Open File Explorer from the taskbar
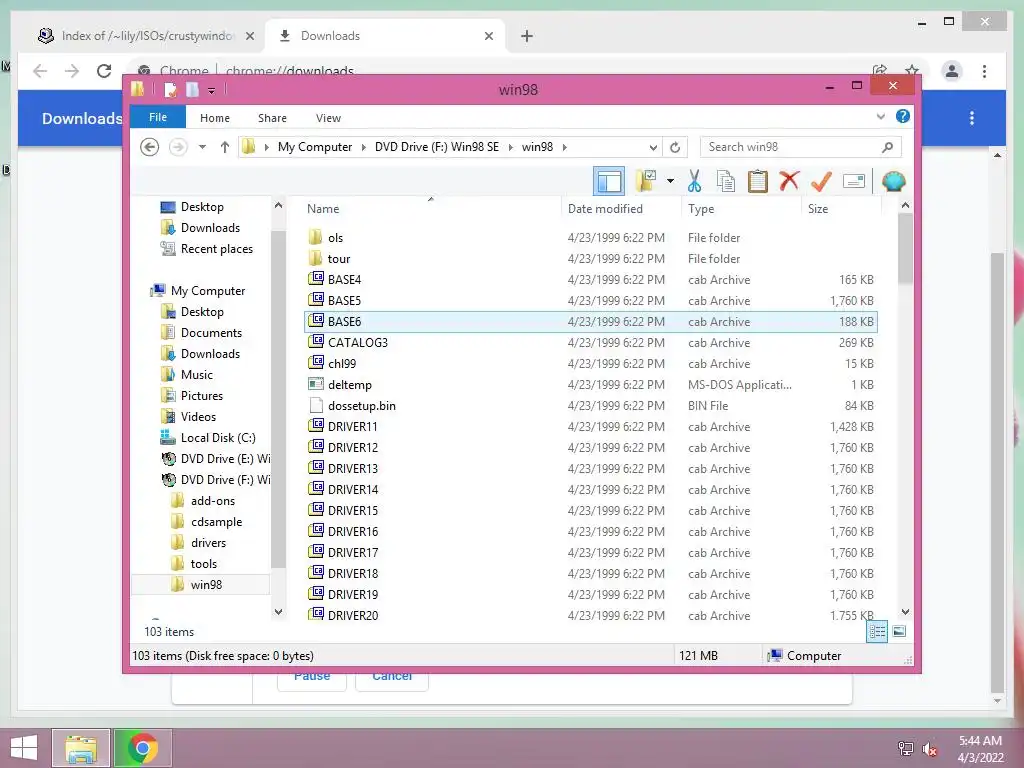Screen dimensions: 1024x768 pyautogui.click(x=81, y=748)
